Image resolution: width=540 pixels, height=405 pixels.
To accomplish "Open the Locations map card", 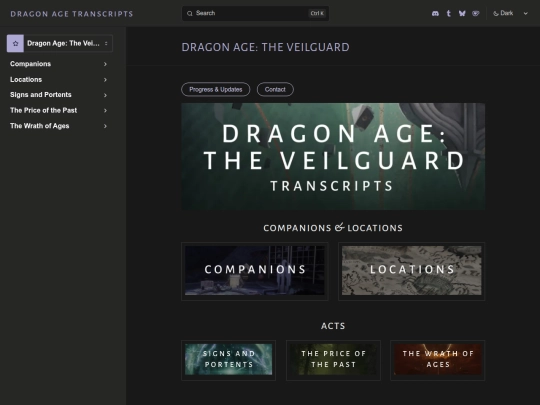I will tap(412, 271).
